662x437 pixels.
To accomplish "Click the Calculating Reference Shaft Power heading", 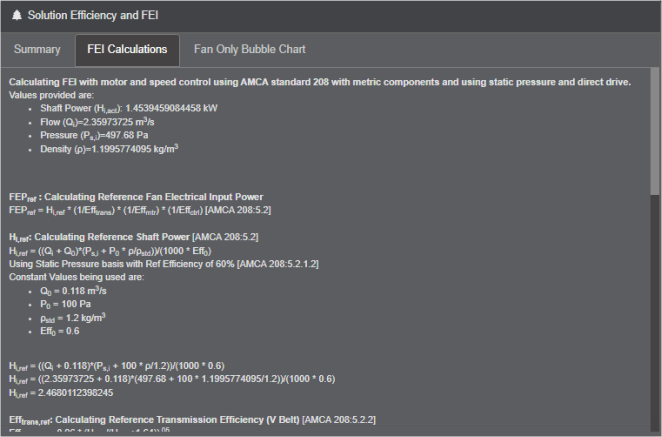I will click(133, 237).
